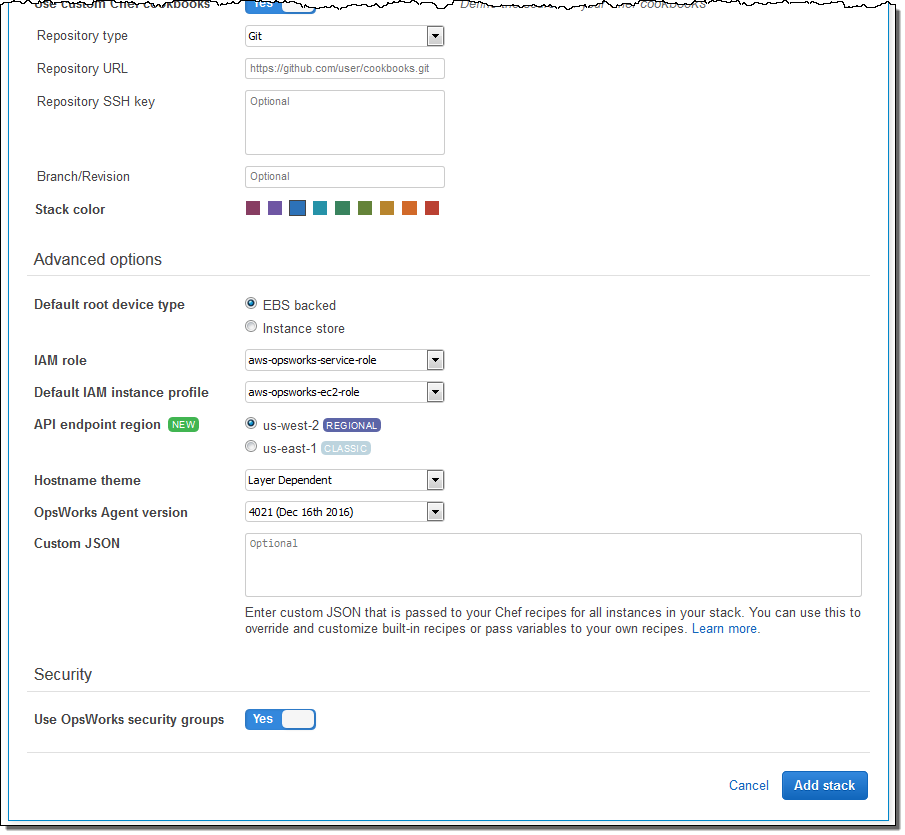Select EBS backed root device type

pos(251,304)
